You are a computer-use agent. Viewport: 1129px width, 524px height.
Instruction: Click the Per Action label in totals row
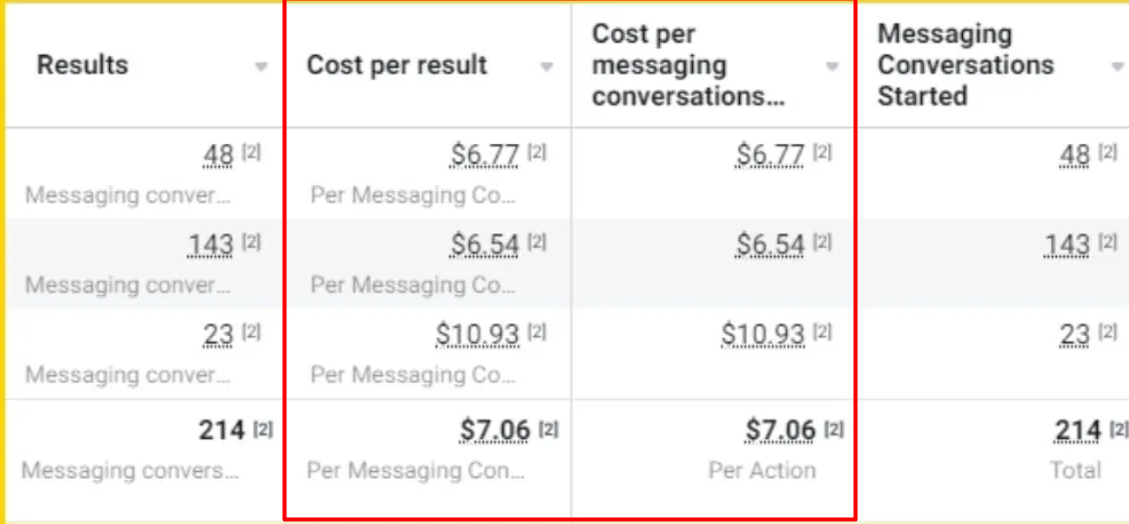click(x=762, y=470)
